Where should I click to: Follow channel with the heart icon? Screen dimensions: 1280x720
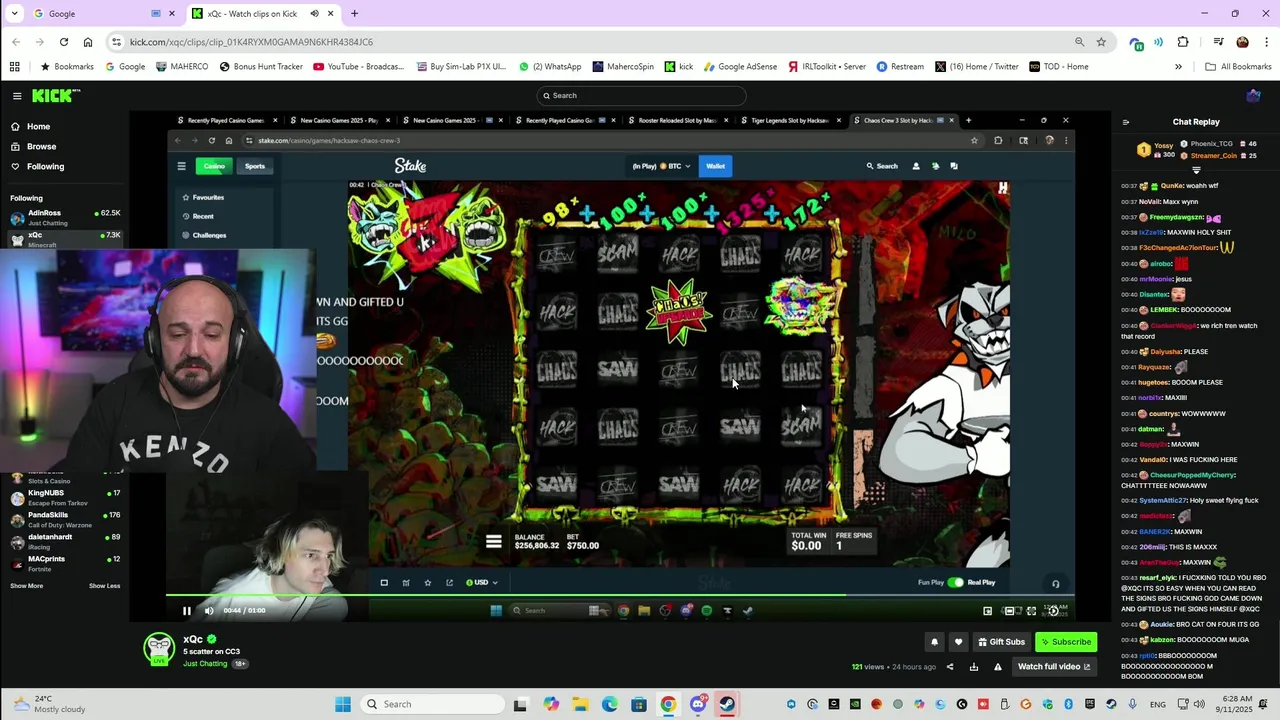958,642
